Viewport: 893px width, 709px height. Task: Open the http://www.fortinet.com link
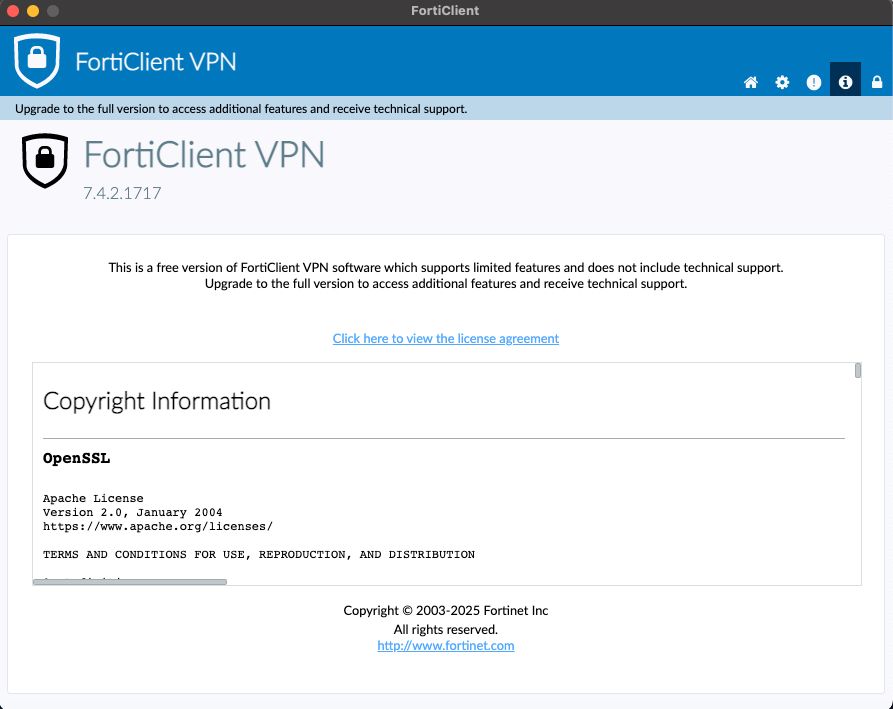click(446, 646)
